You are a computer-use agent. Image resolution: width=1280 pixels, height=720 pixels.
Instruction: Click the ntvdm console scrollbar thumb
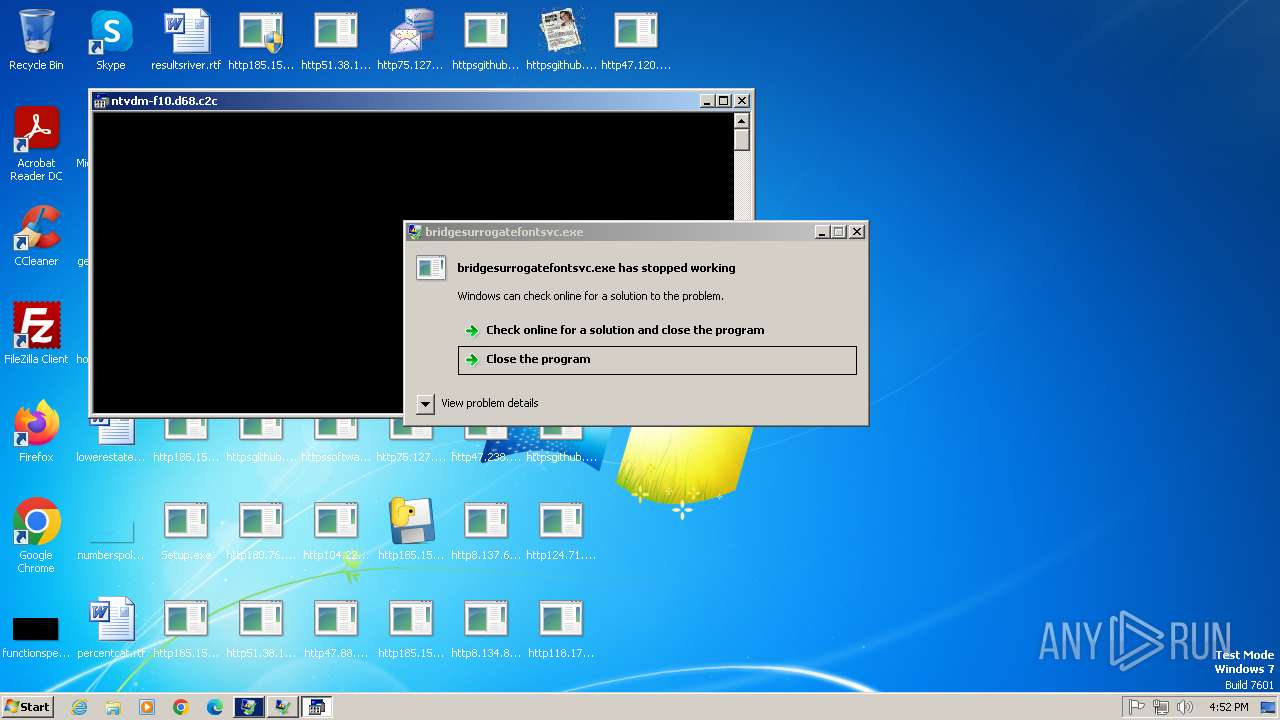[741, 140]
